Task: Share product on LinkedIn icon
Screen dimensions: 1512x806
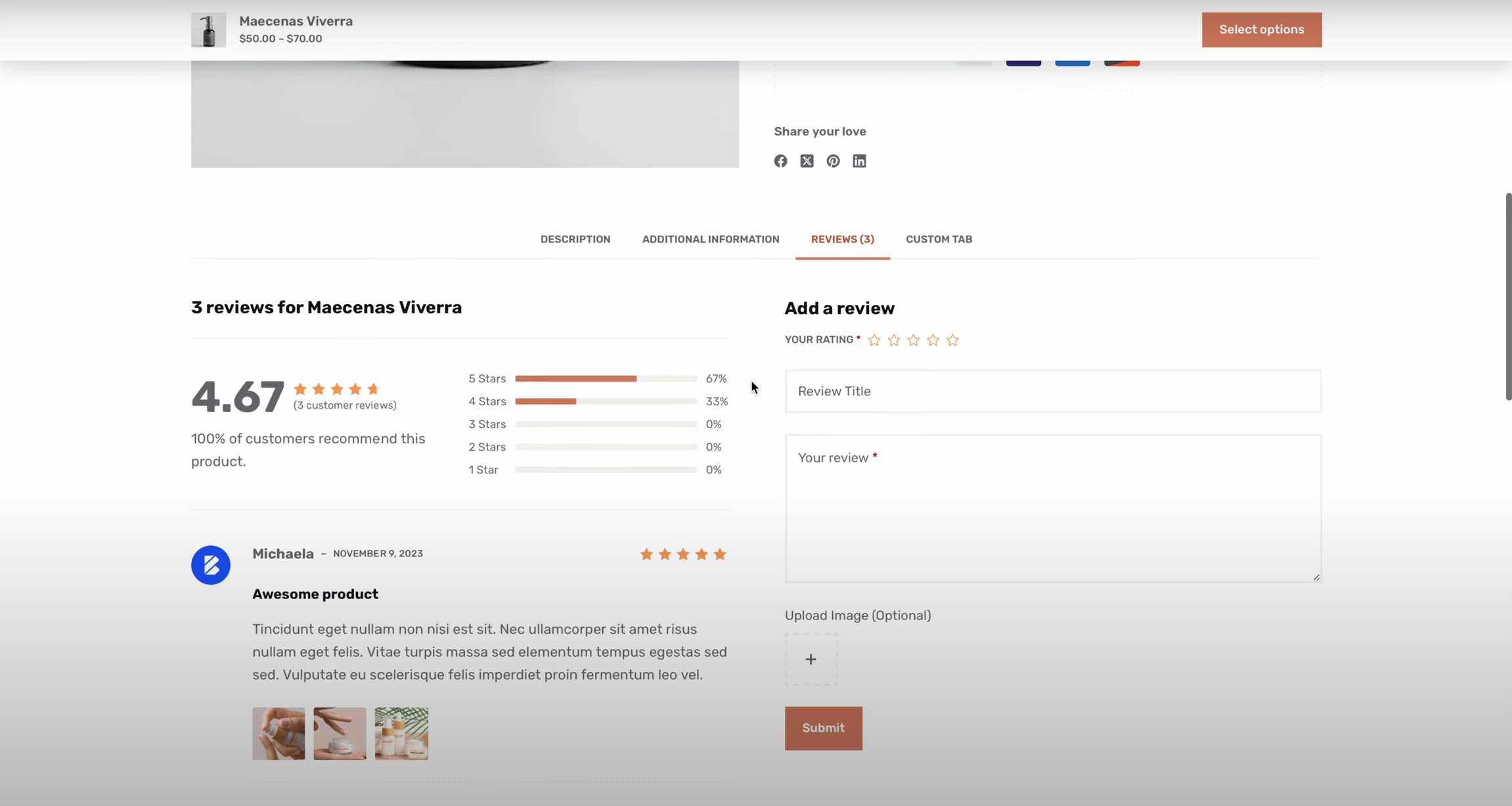Action: pyautogui.click(x=859, y=161)
